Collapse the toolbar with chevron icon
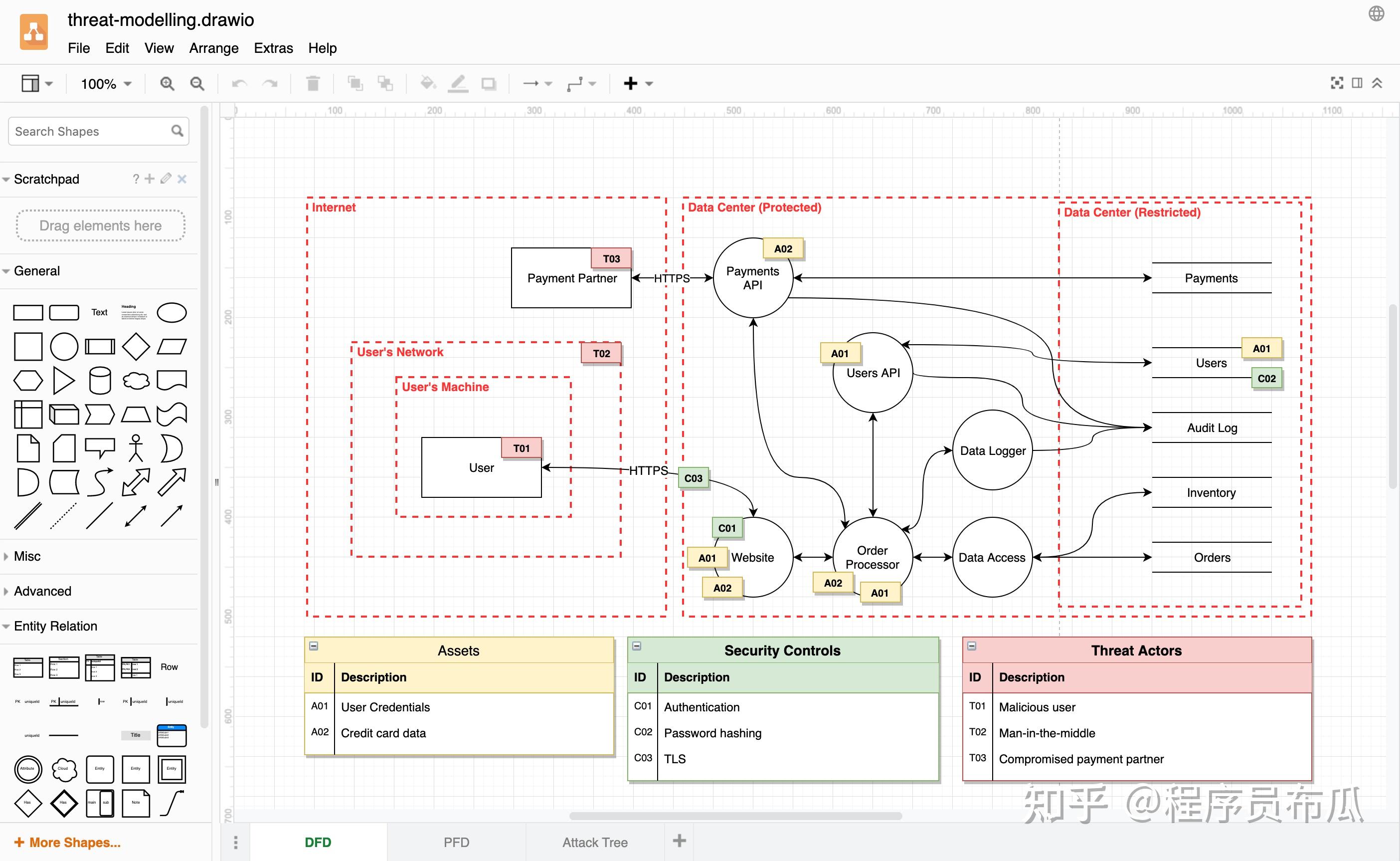This screenshot has height=861, width=1400. coord(1377,83)
